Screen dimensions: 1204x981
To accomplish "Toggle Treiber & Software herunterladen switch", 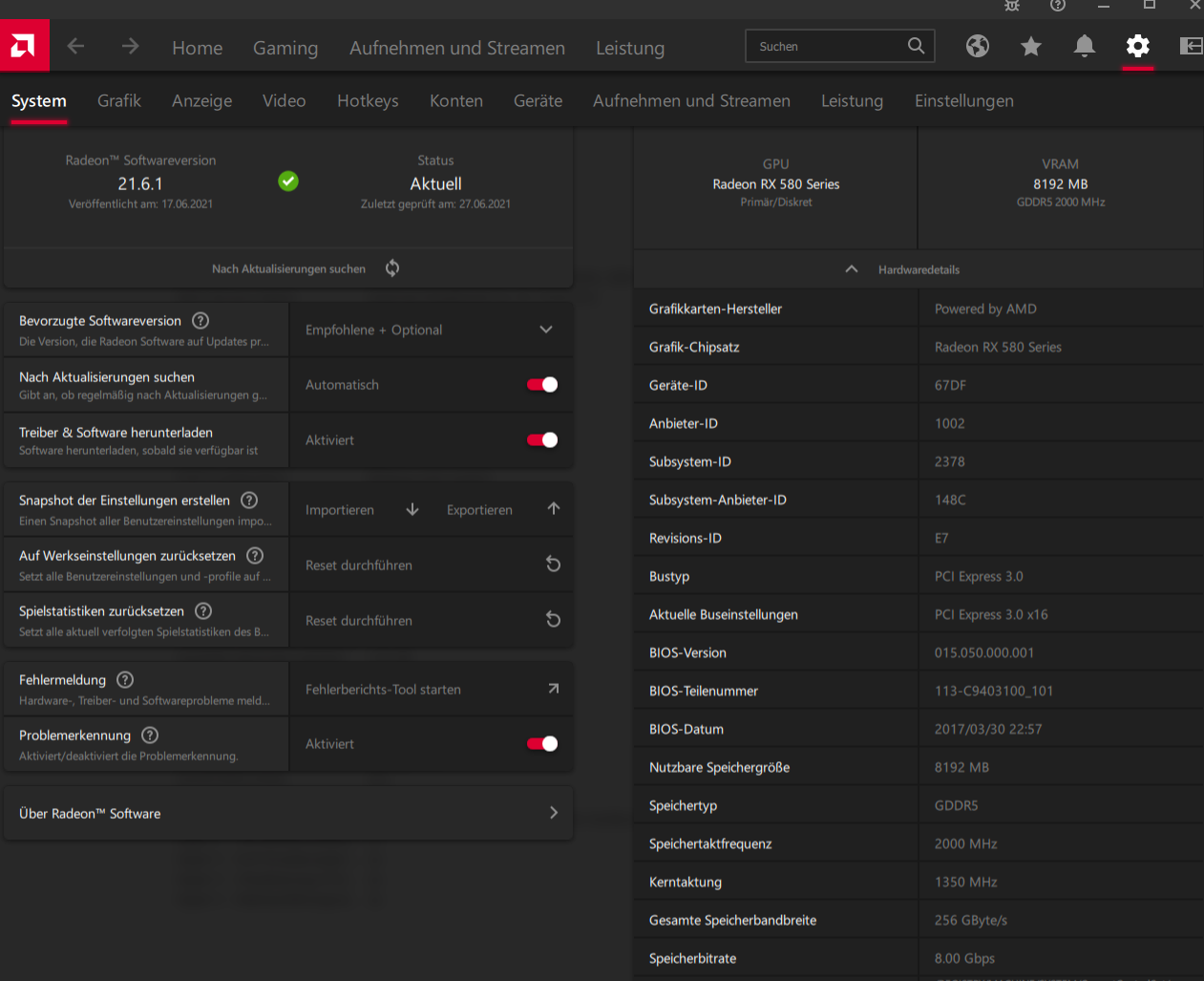I will [x=542, y=440].
